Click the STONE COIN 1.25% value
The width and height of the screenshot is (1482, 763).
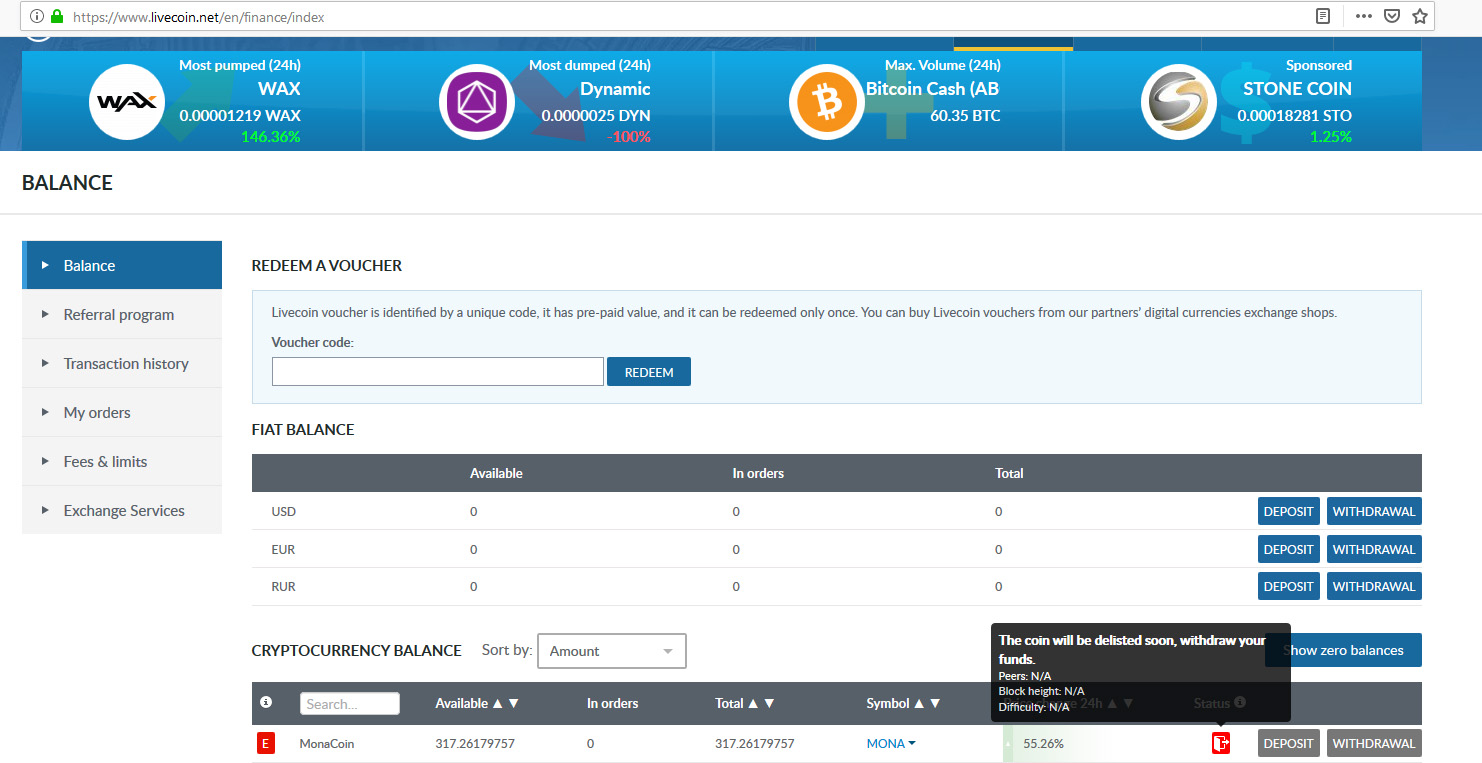(1331, 136)
